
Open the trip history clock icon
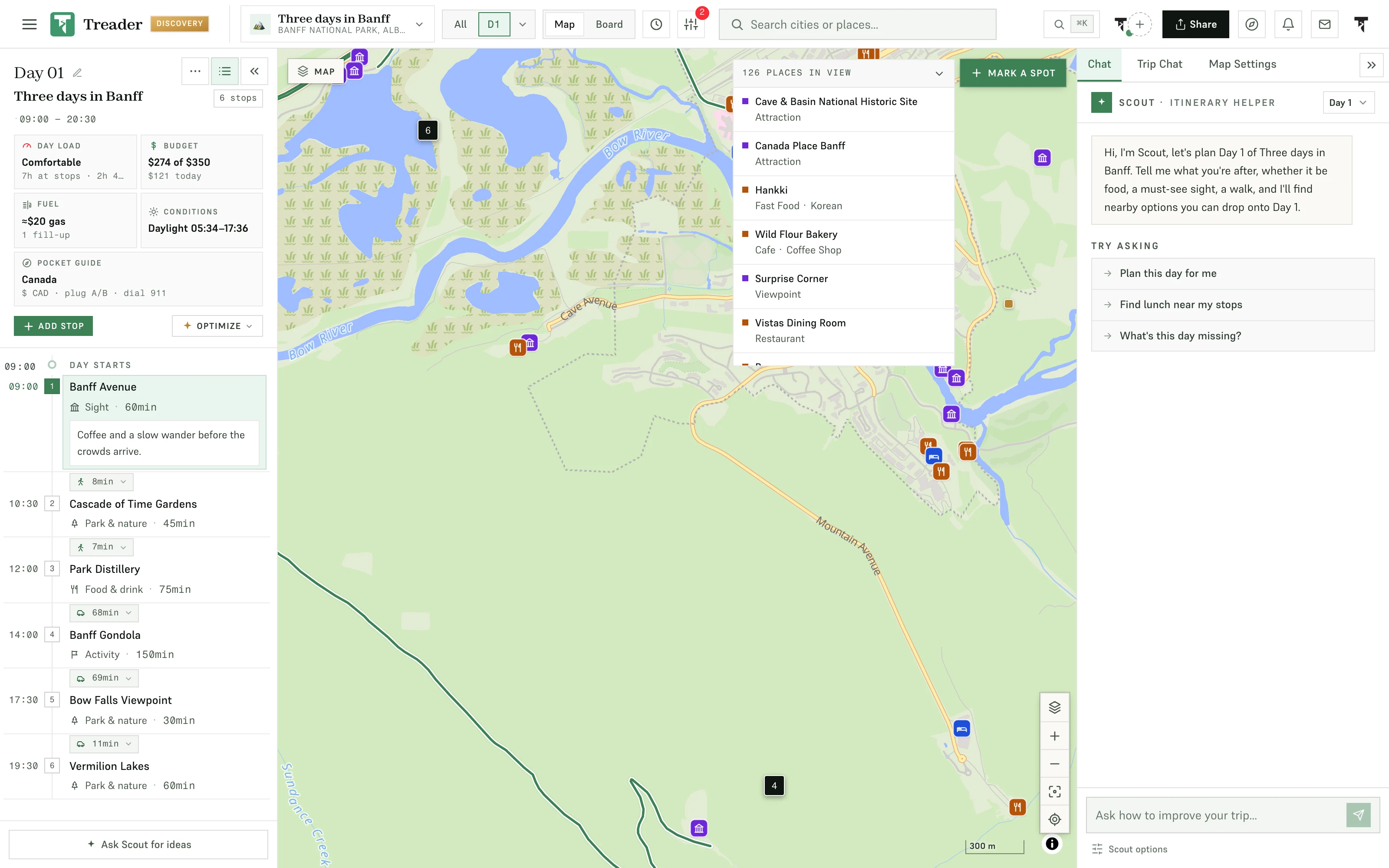pyautogui.click(x=656, y=24)
